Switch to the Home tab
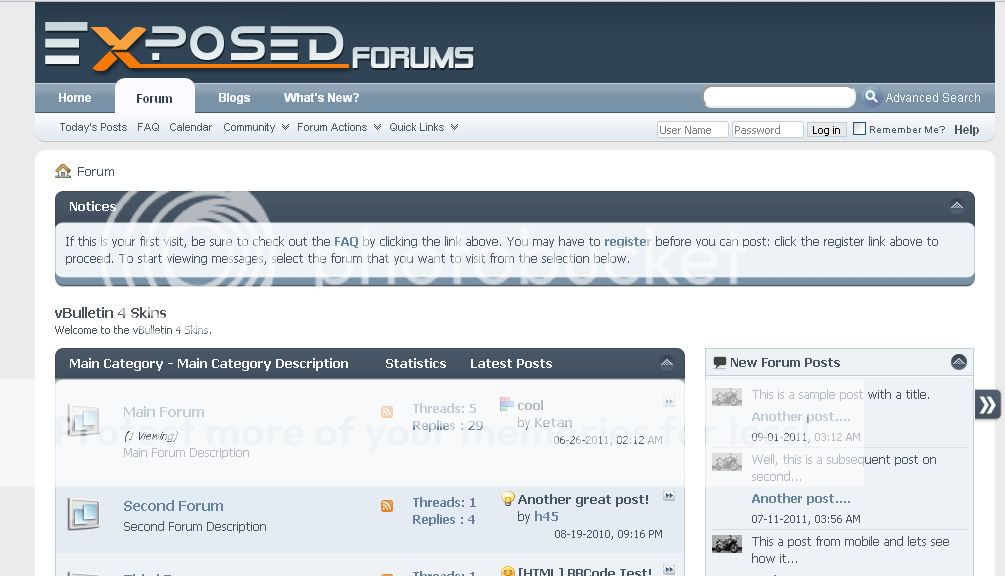 75,97
